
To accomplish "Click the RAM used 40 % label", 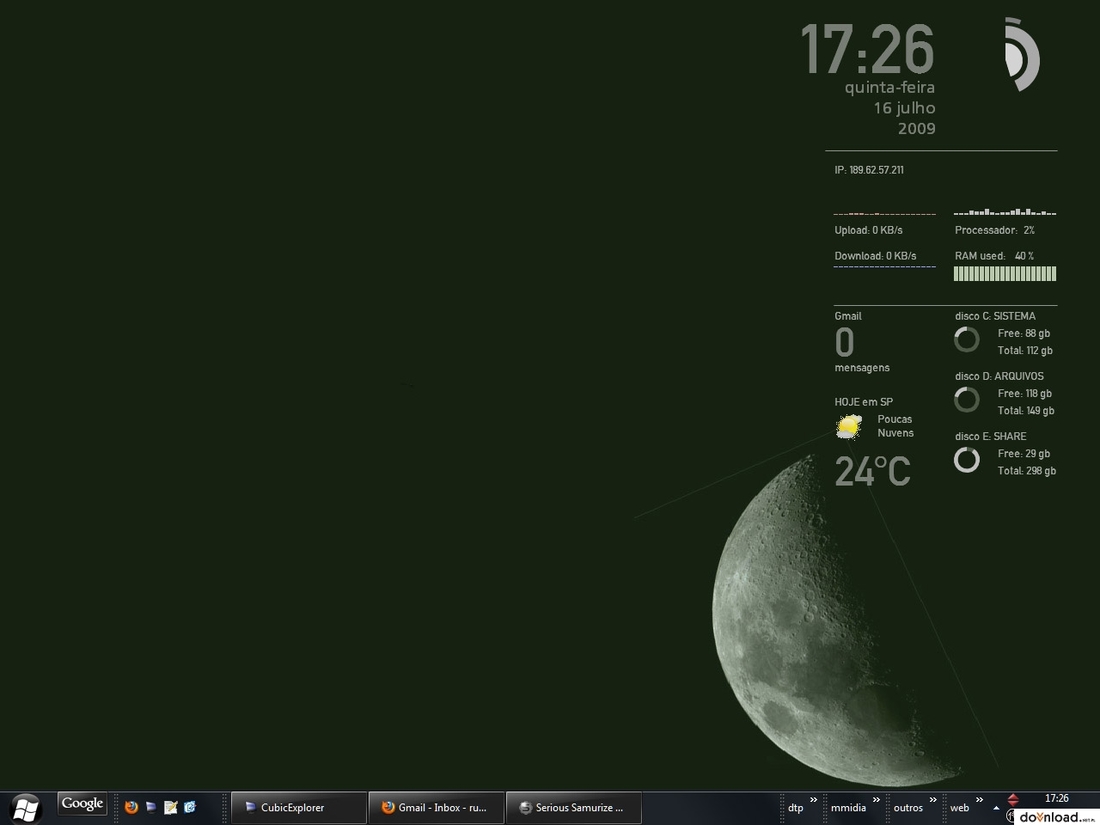I will point(994,256).
